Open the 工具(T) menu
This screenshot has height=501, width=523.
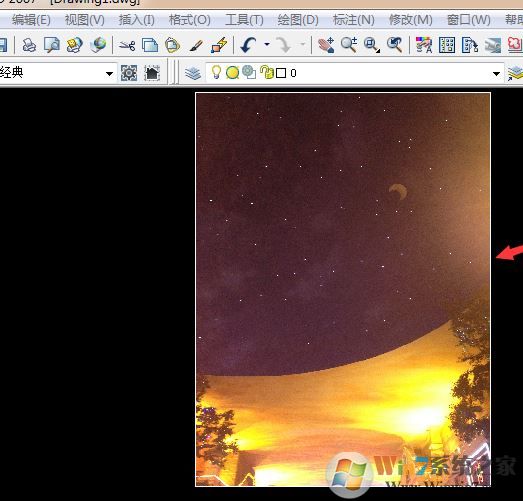pos(244,20)
